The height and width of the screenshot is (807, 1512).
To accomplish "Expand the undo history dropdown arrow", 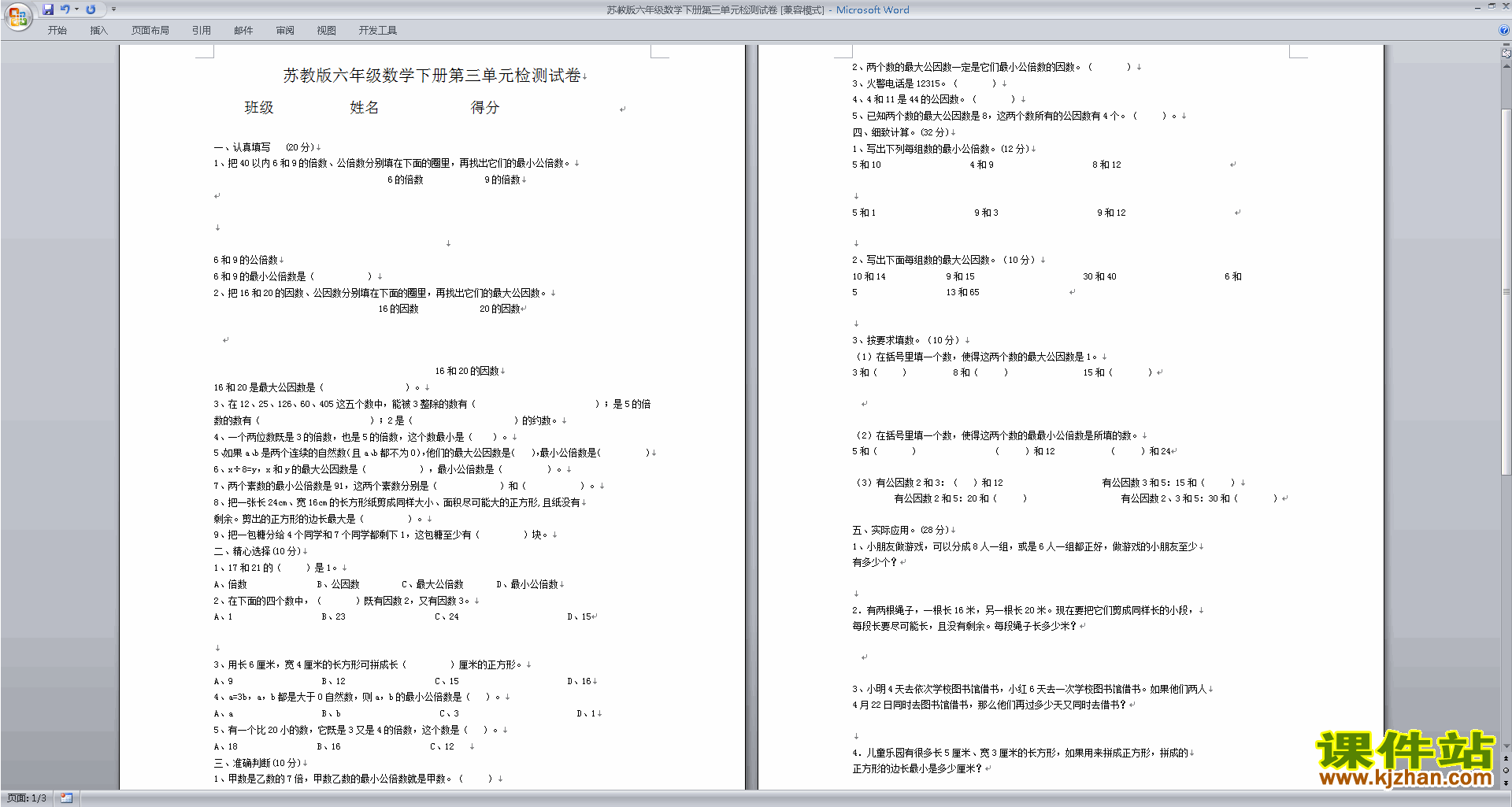I will tap(76, 9).
